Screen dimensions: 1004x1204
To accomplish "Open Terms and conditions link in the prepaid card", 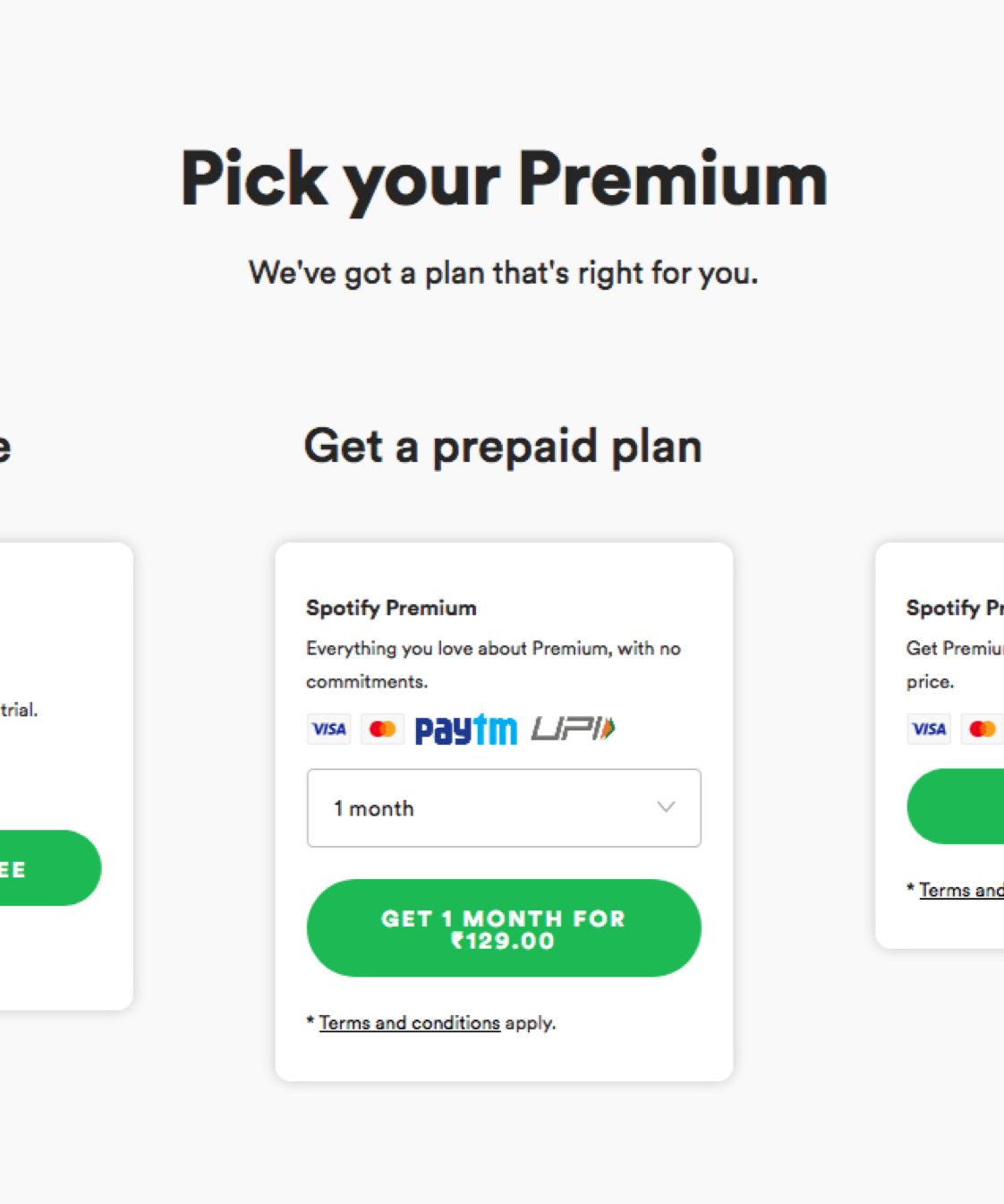I will pos(410,1023).
